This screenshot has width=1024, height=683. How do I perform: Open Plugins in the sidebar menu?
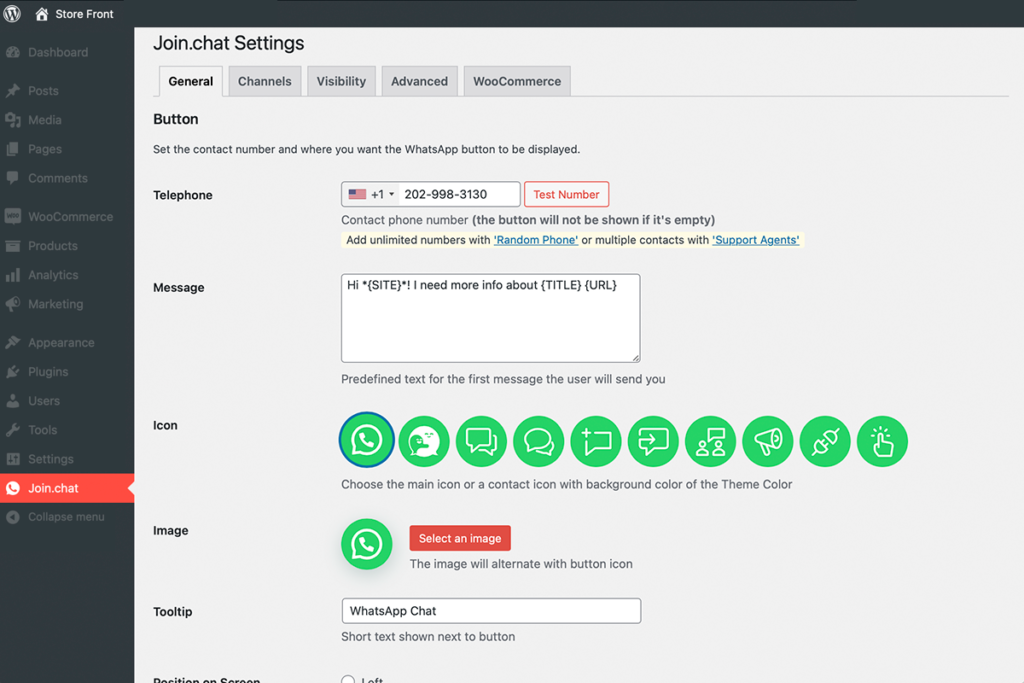click(48, 372)
